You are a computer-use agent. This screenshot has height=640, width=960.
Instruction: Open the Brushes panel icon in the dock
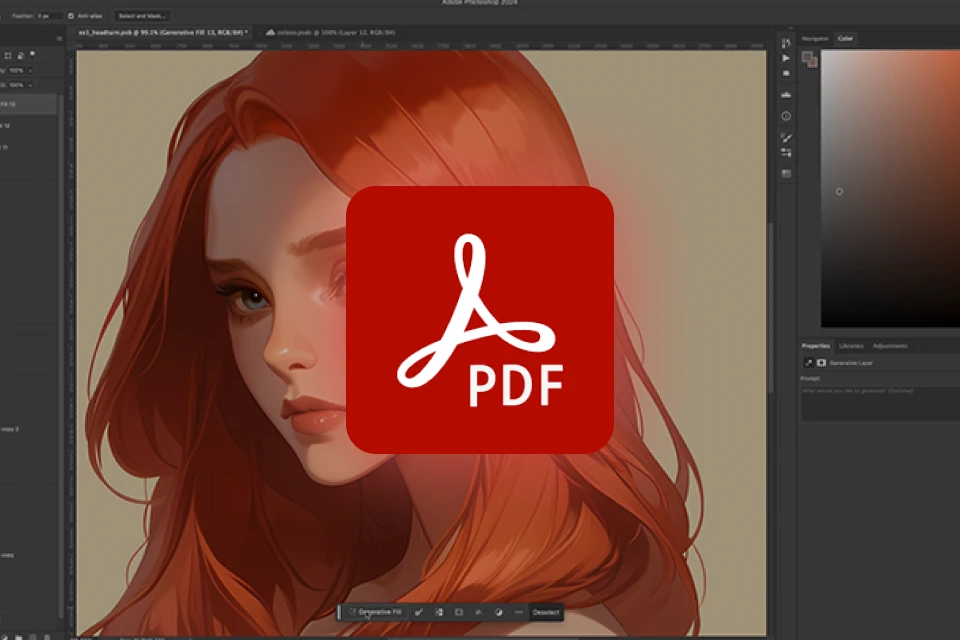point(786,138)
